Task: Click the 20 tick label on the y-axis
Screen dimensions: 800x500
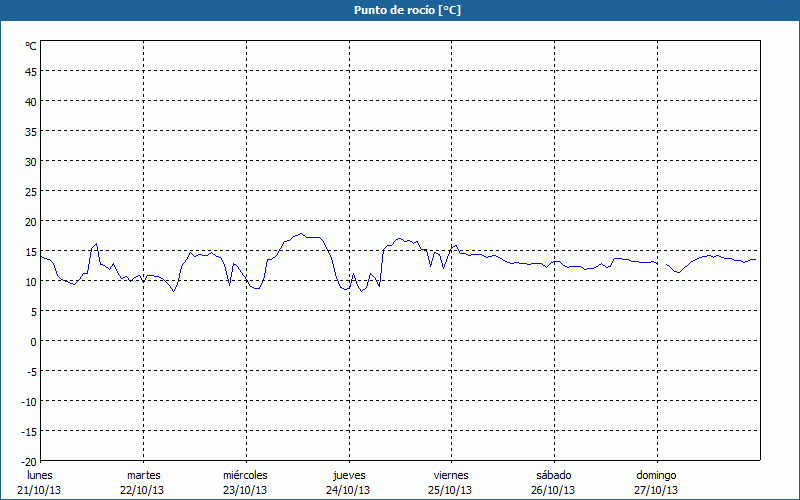Action: (x=31, y=221)
